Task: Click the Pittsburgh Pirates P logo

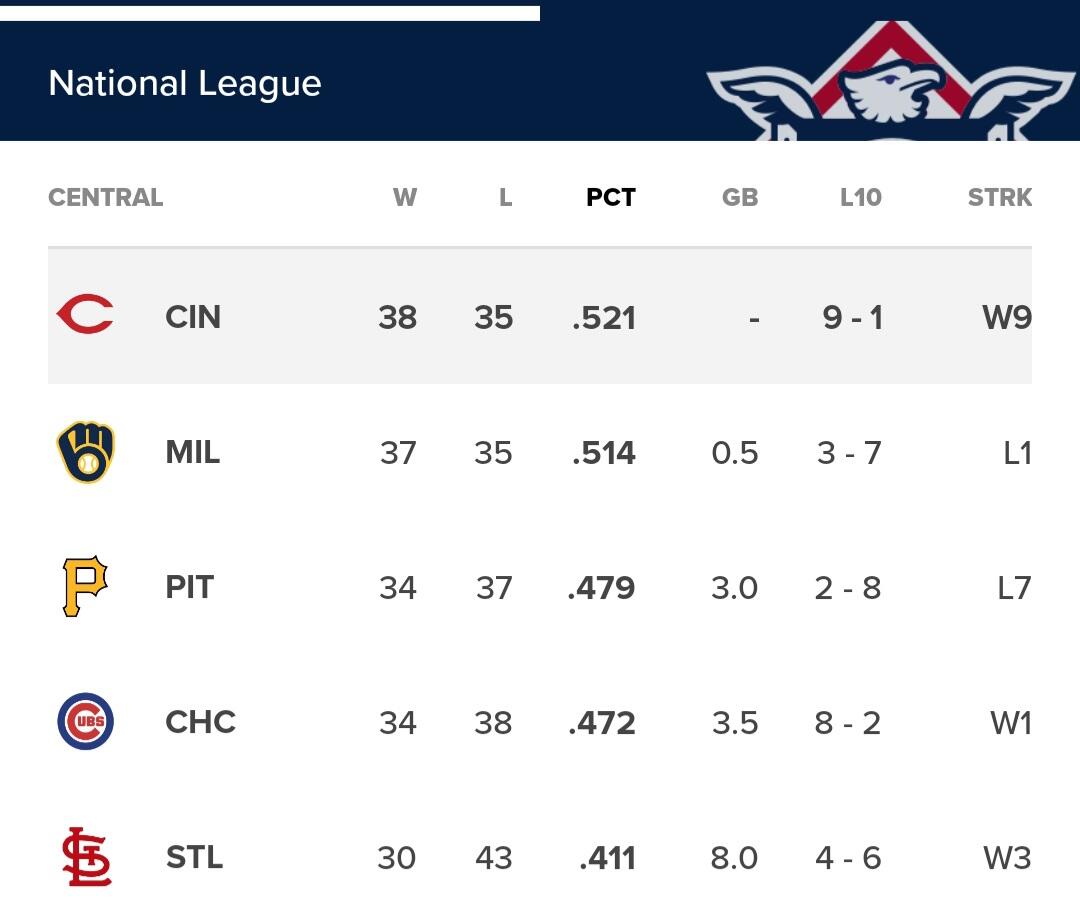Action: pos(85,587)
